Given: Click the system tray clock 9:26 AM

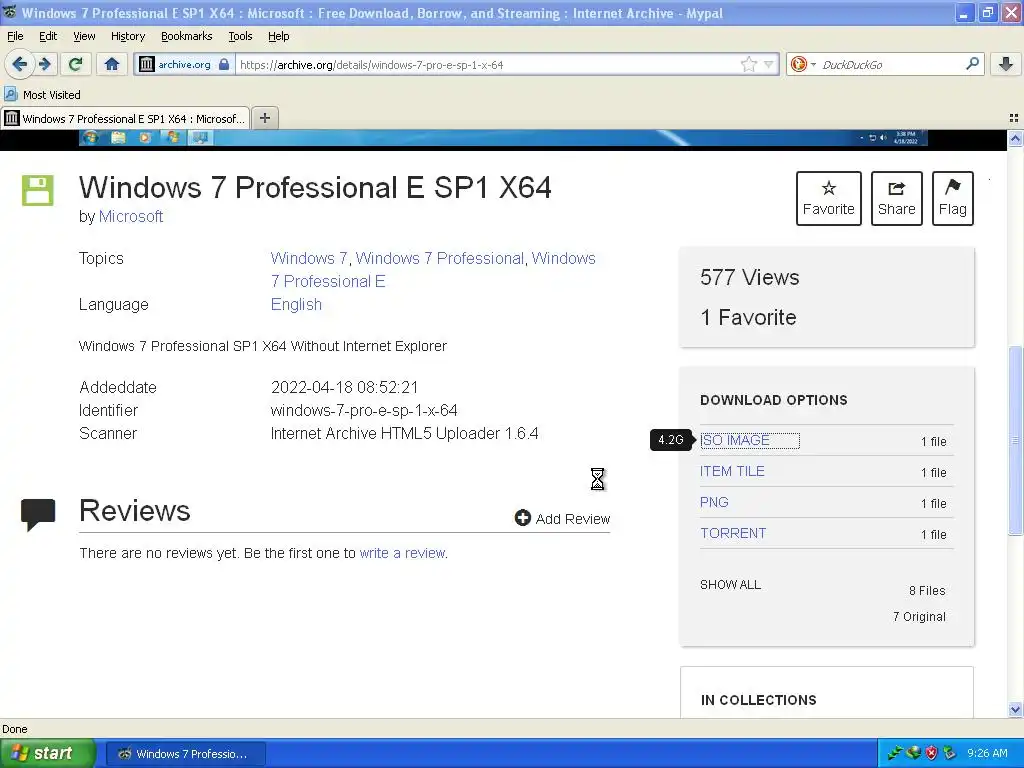Looking at the screenshot, I should point(987,753).
